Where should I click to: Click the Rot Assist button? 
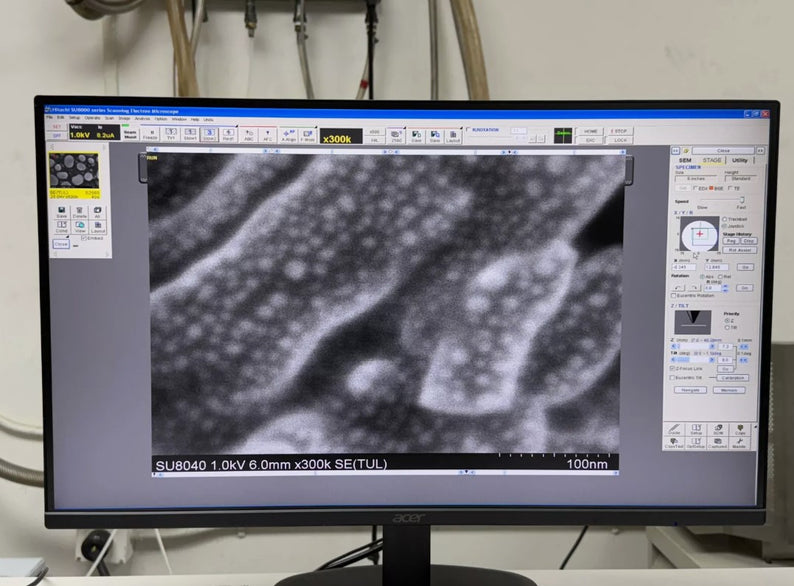coord(740,250)
